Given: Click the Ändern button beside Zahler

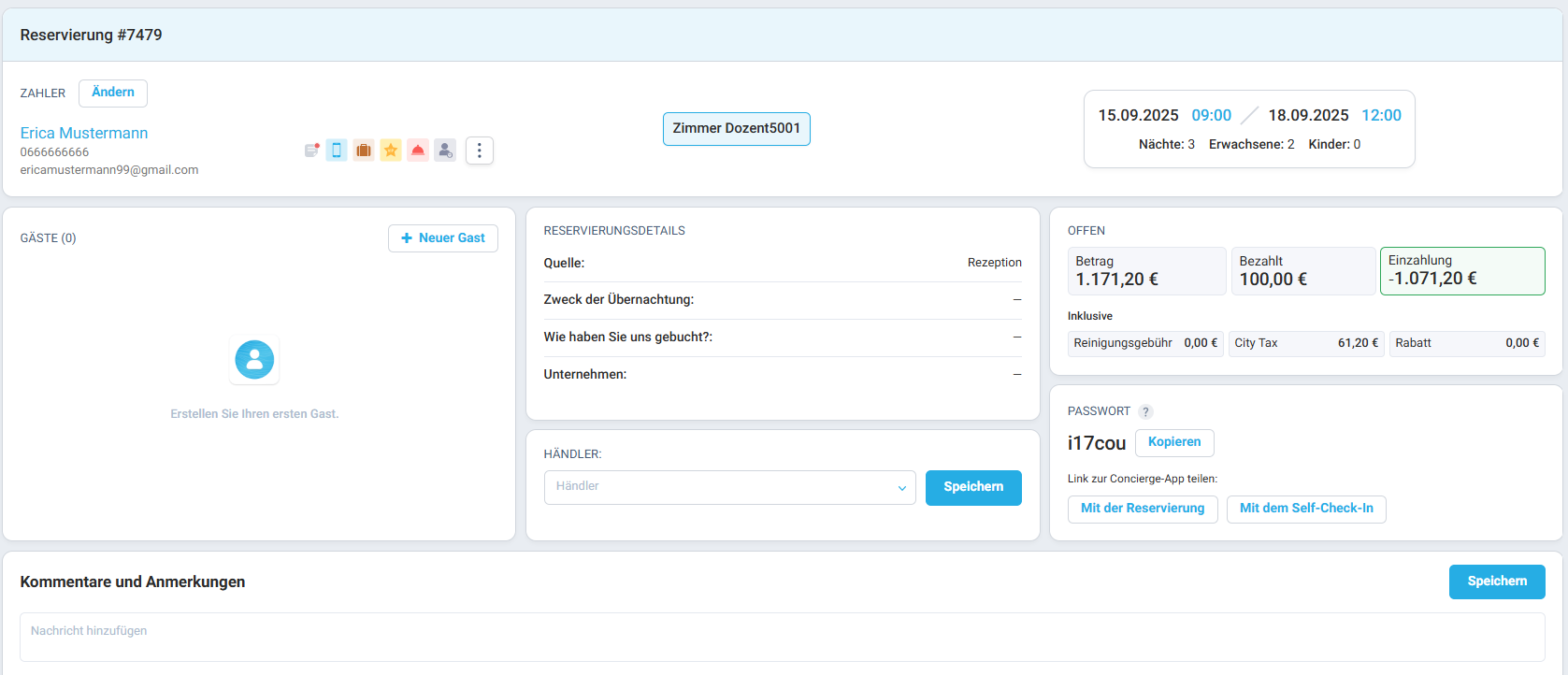Looking at the screenshot, I should [113, 93].
